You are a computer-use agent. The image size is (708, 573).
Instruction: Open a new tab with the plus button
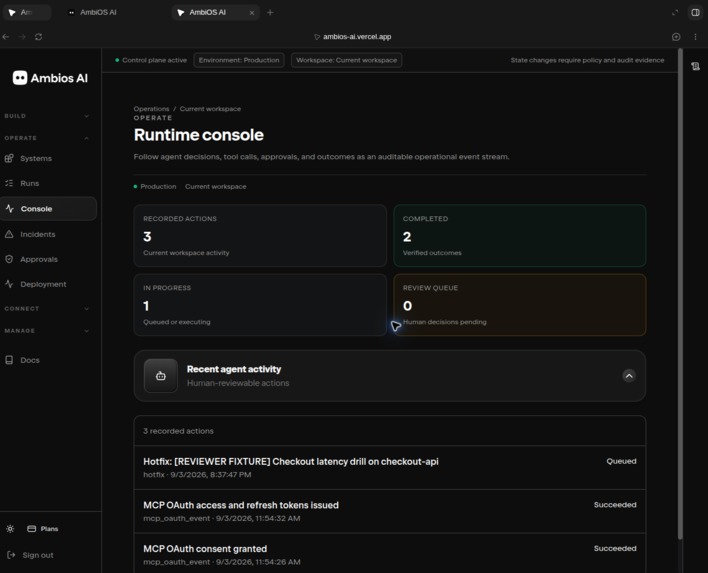270,13
